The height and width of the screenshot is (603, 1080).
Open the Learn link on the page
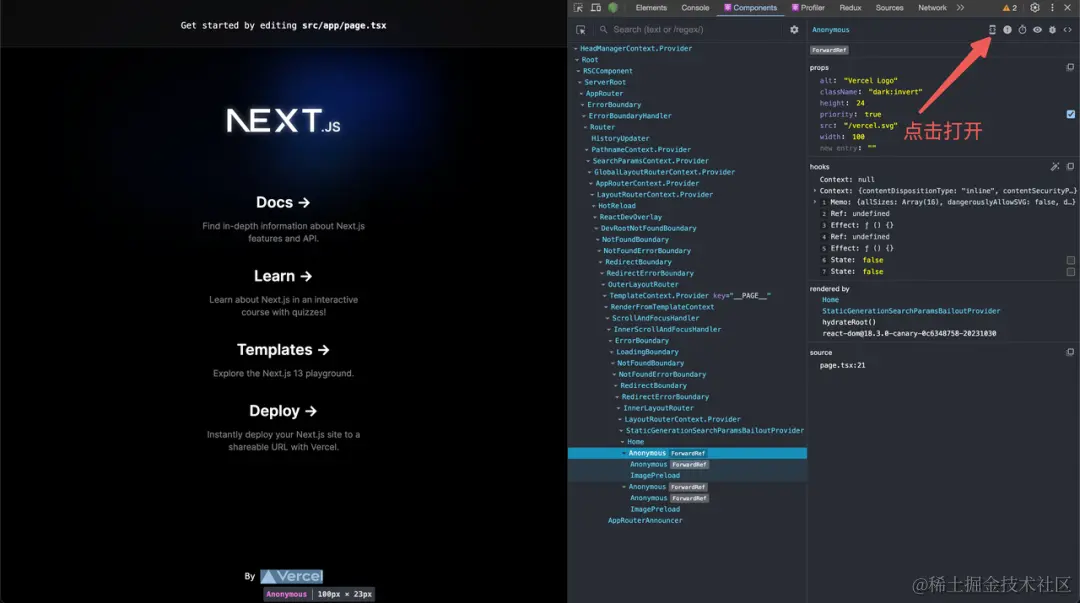pos(283,276)
